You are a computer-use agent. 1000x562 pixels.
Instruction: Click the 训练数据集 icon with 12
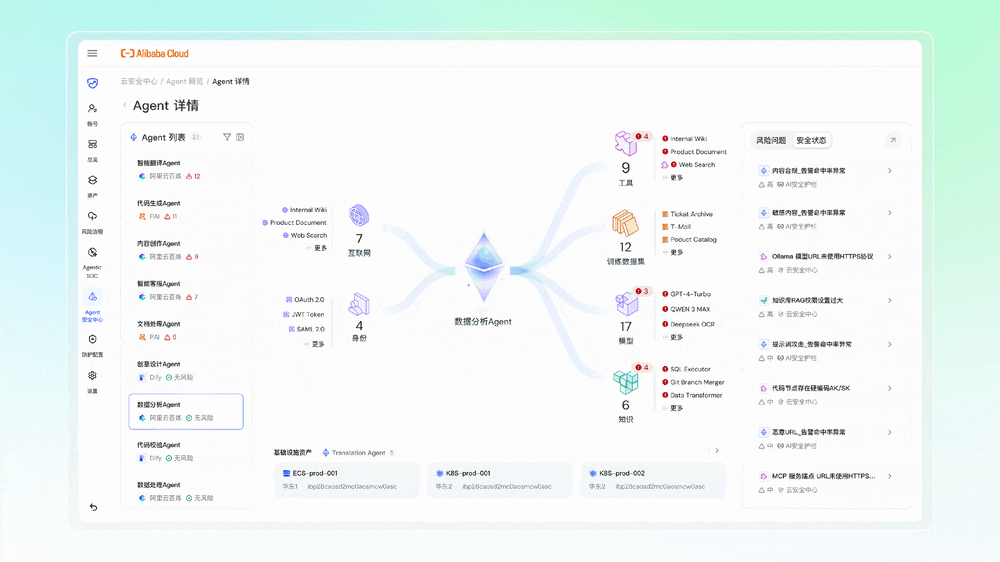(626, 224)
